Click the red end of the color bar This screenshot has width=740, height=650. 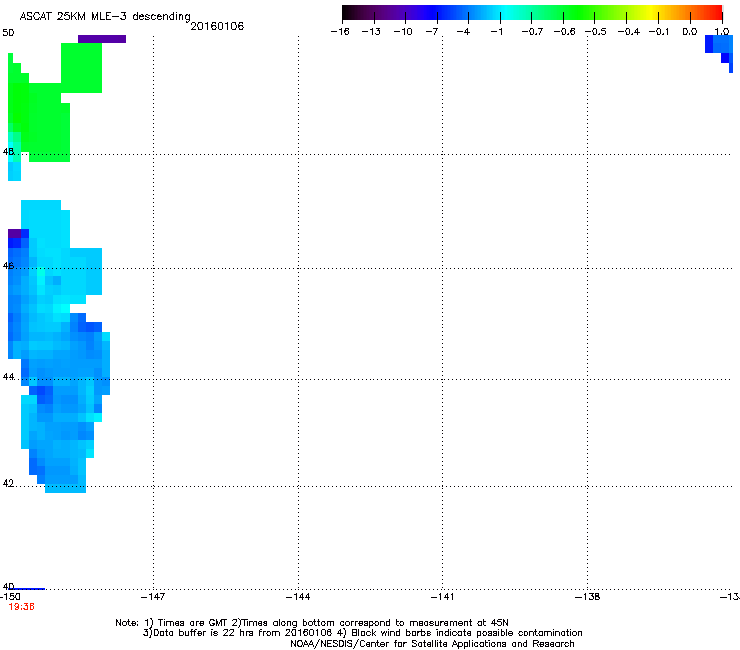[x=713, y=13]
